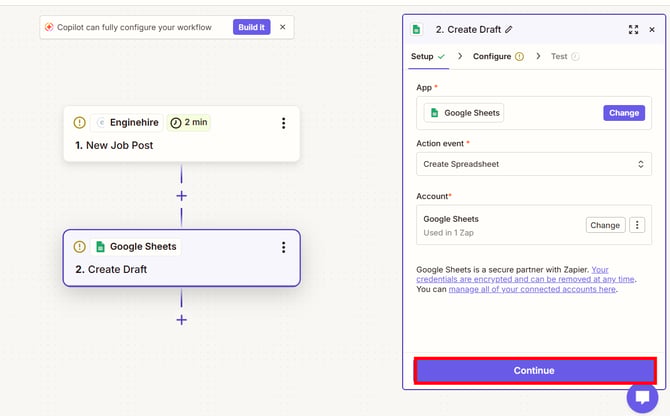This screenshot has height=416, width=670.
Task: Open the credentials are encrypted link
Action: (526, 274)
